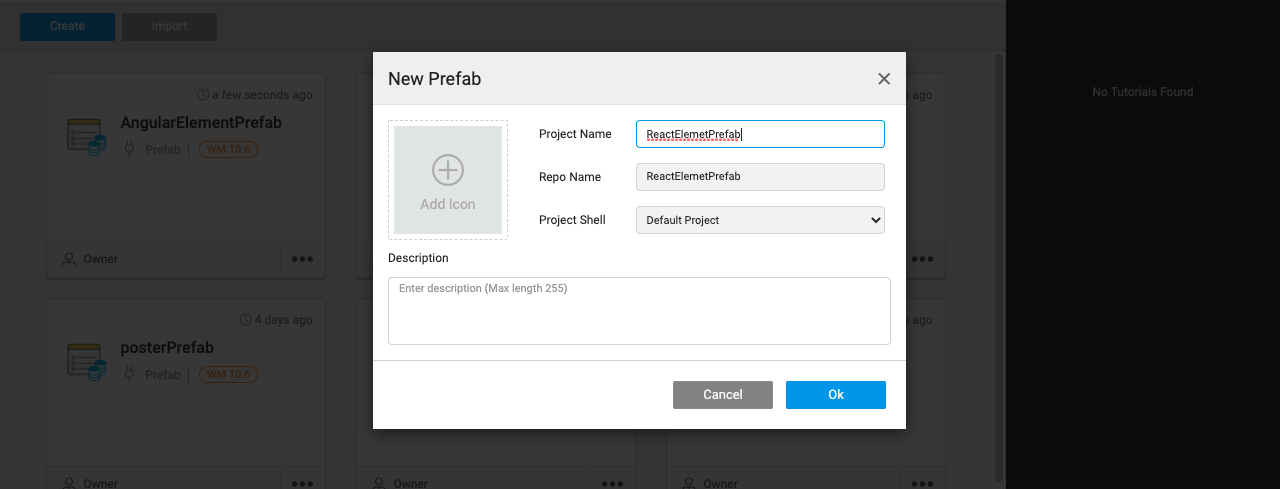Click the Create button
Screen dimensions: 1280x489
coord(67,26)
